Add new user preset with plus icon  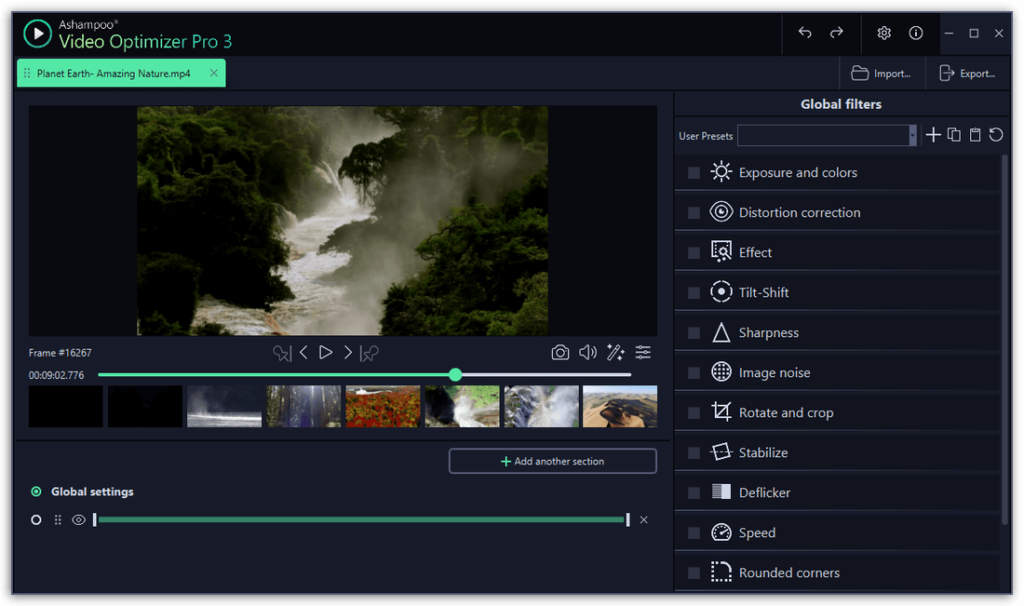(x=933, y=135)
